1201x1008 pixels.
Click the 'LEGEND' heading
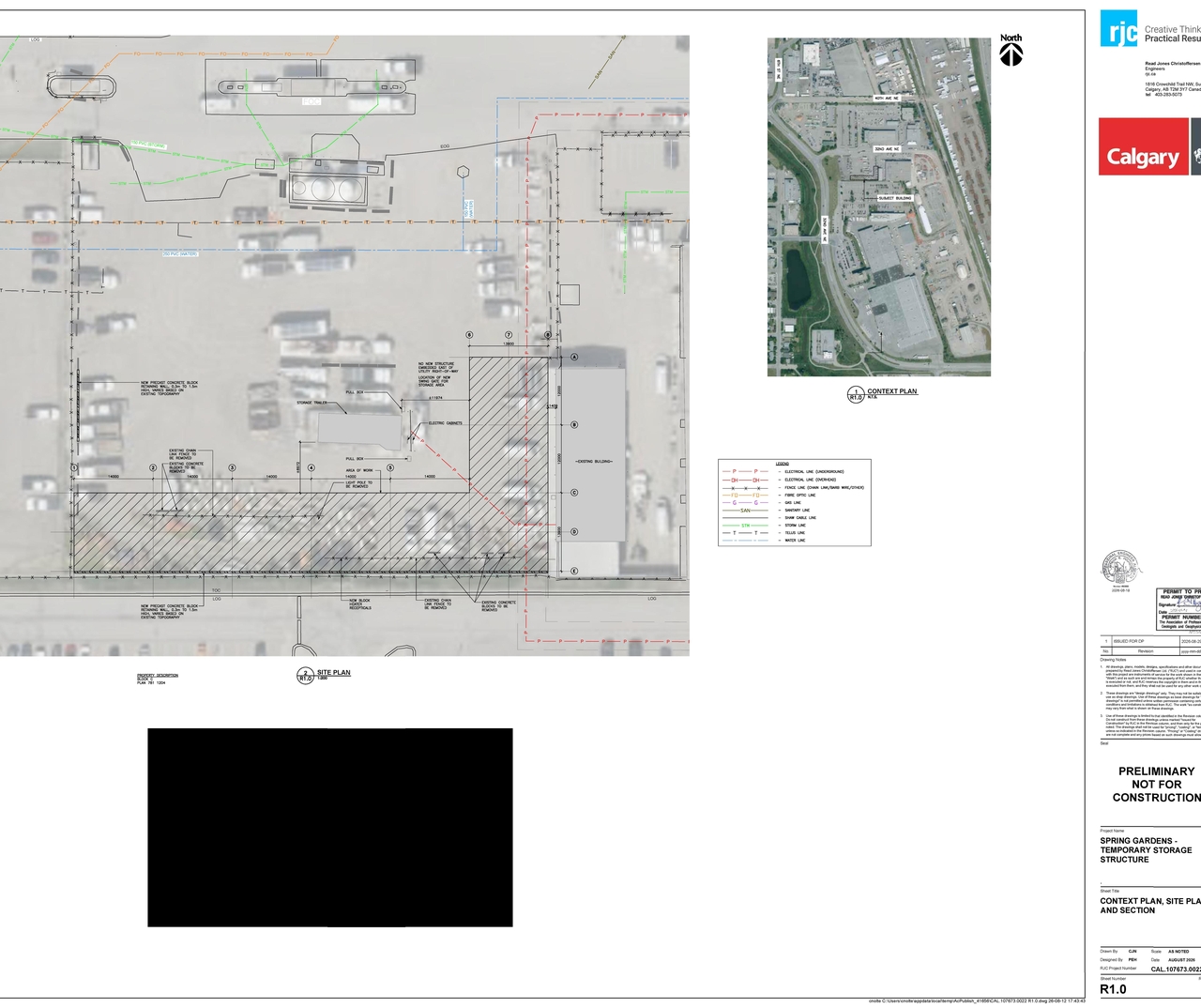click(783, 464)
